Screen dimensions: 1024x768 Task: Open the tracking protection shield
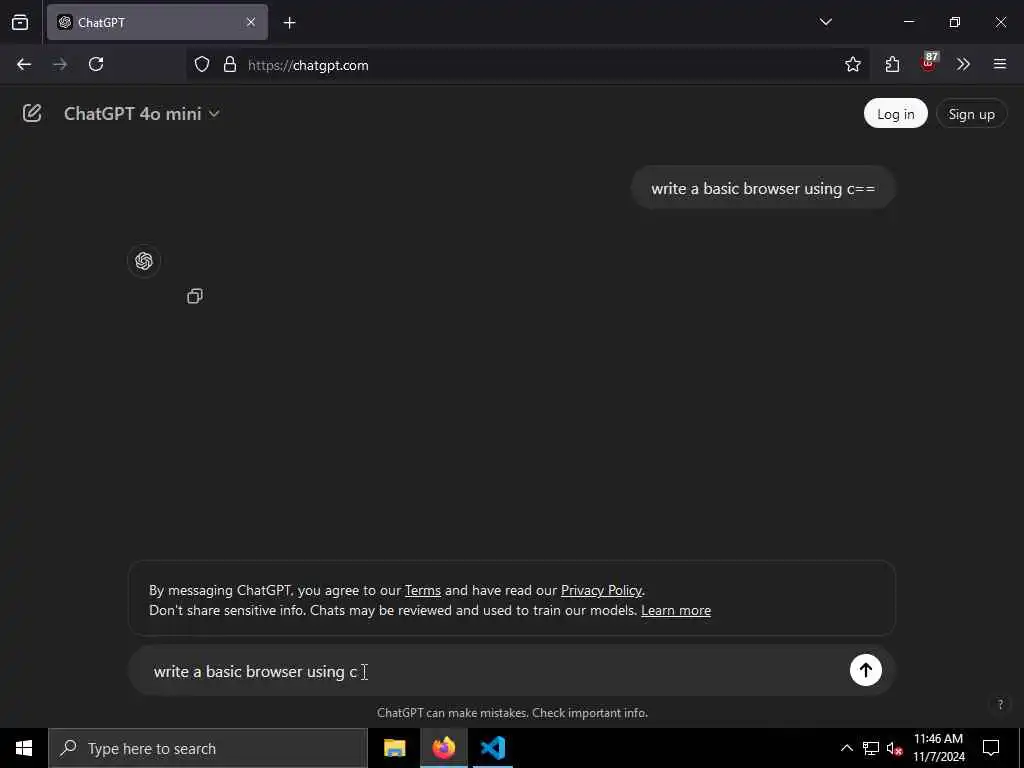tap(202, 64)
